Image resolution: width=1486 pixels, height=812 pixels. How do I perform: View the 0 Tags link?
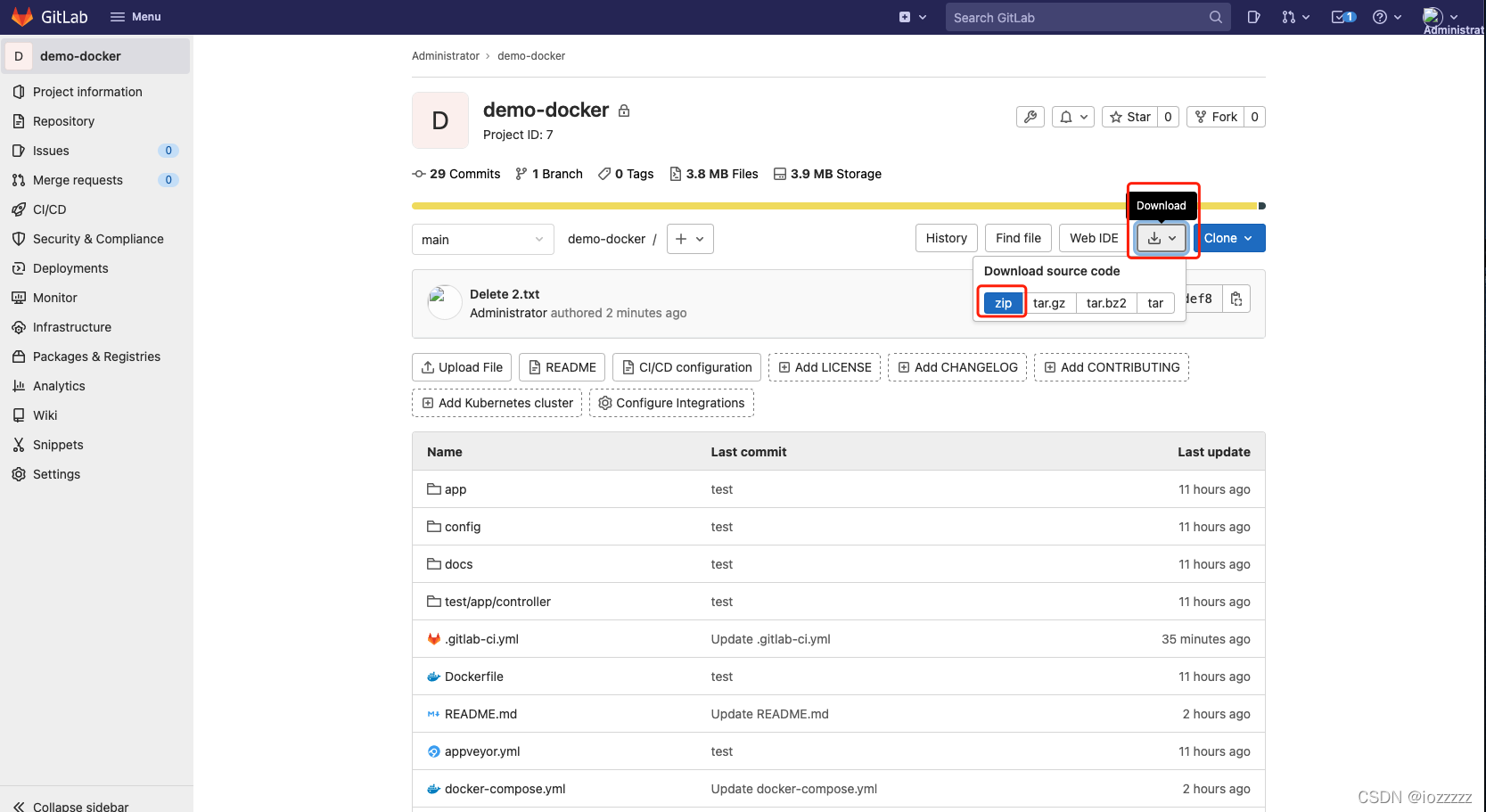coord(626,174)
